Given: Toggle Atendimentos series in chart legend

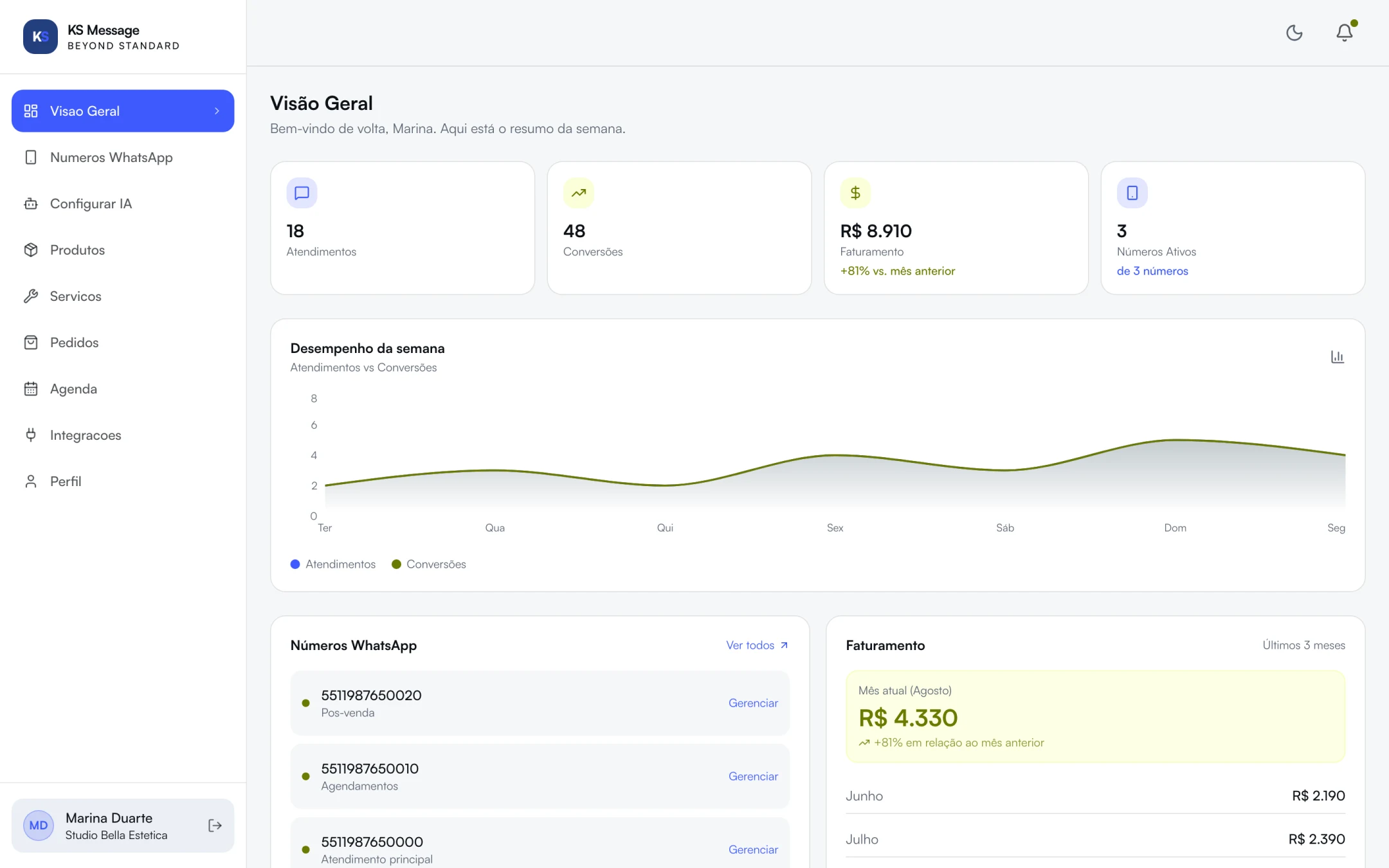Looking at the screenshot, I should 333,564.
